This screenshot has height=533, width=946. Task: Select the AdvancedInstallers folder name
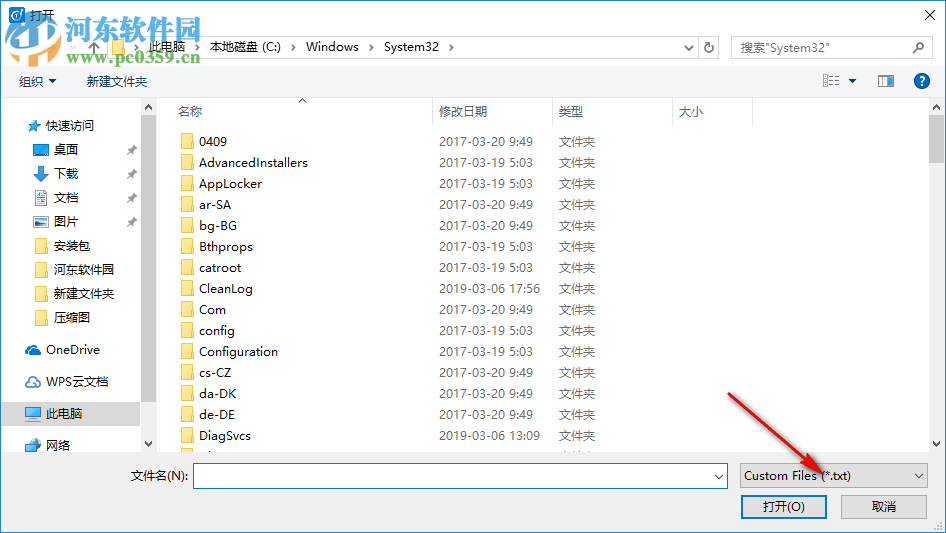coord(253,162)
